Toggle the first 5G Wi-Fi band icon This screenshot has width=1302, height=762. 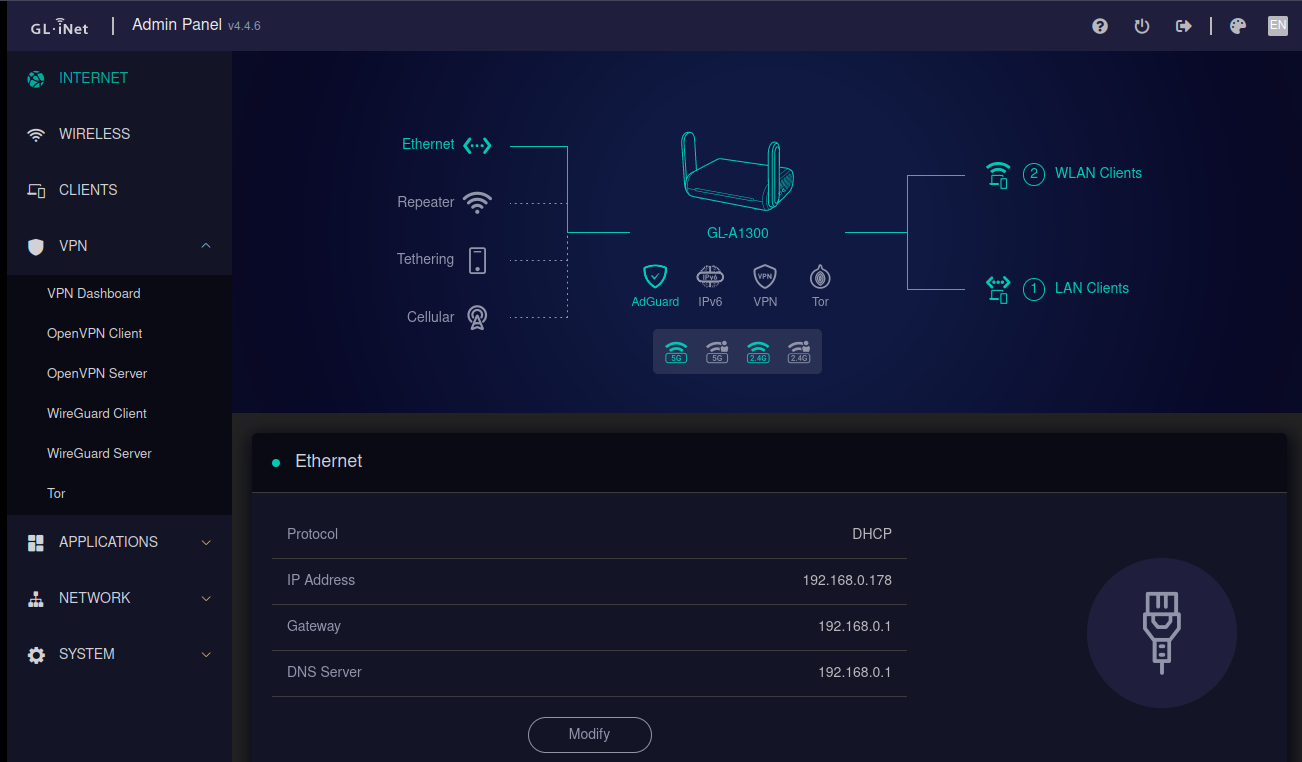tap(676, 352)
